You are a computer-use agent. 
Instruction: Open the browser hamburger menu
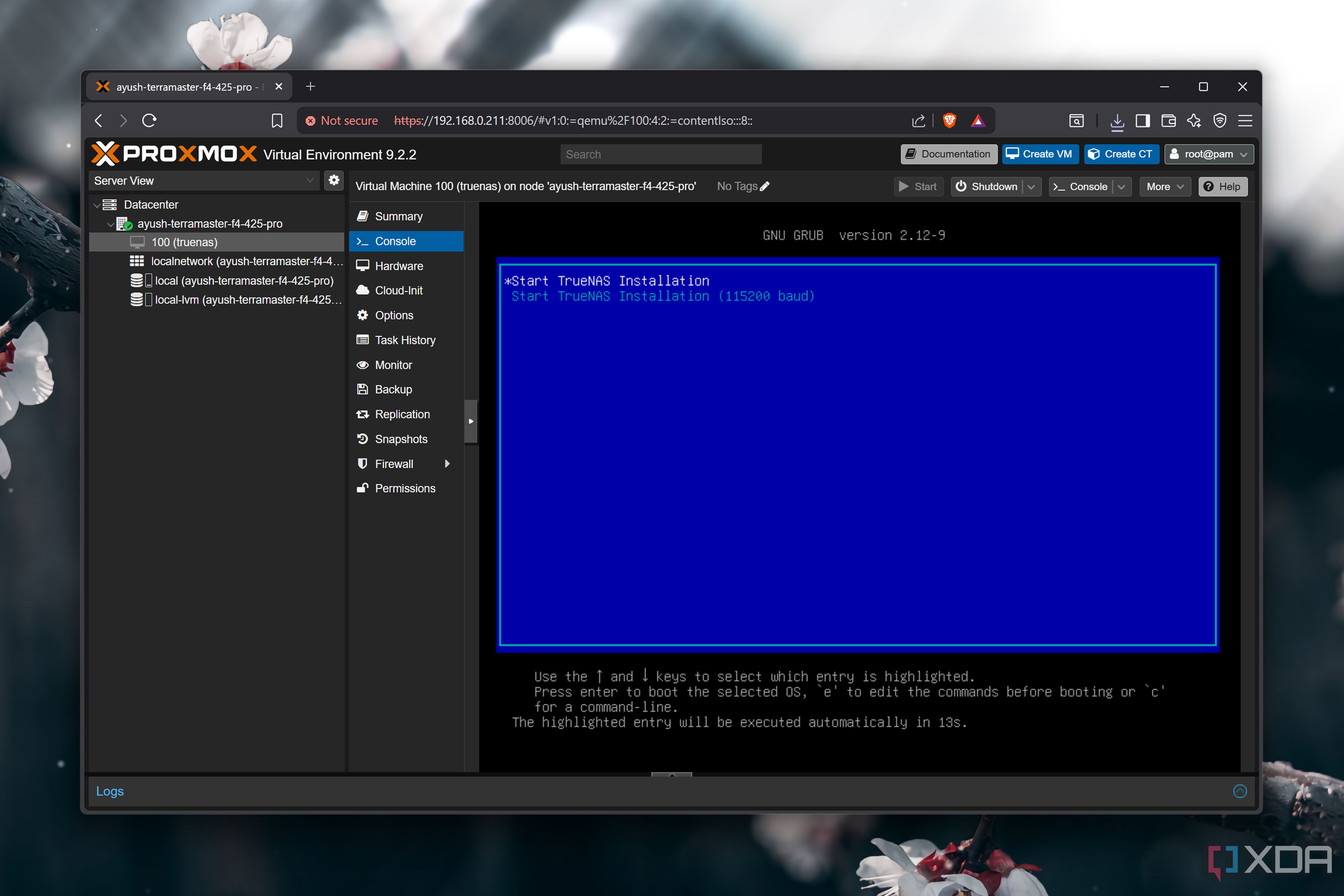1245,121
